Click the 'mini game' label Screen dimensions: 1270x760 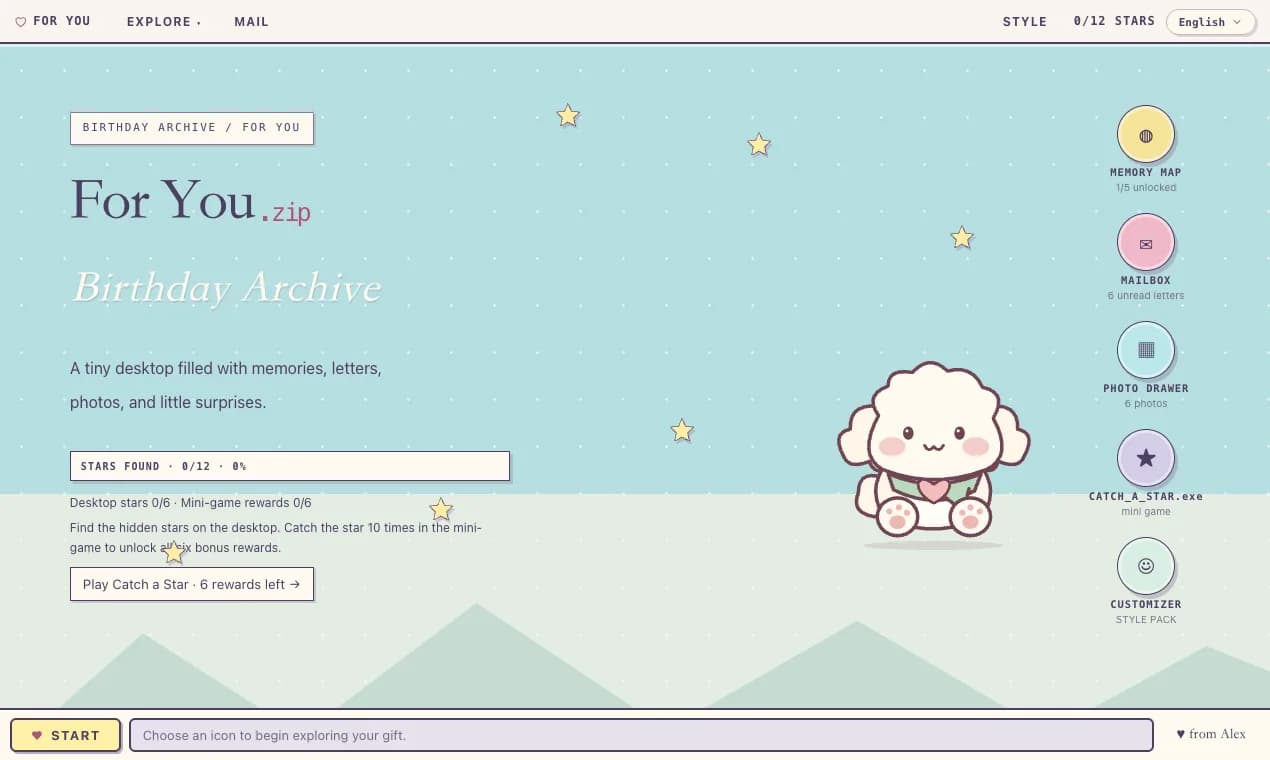tap(1146, 512)
